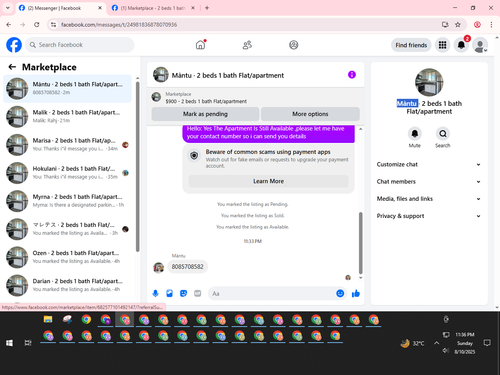Open Marisa conversation in list
Viewport: 500px width, 375px height.
coord(67,145)
